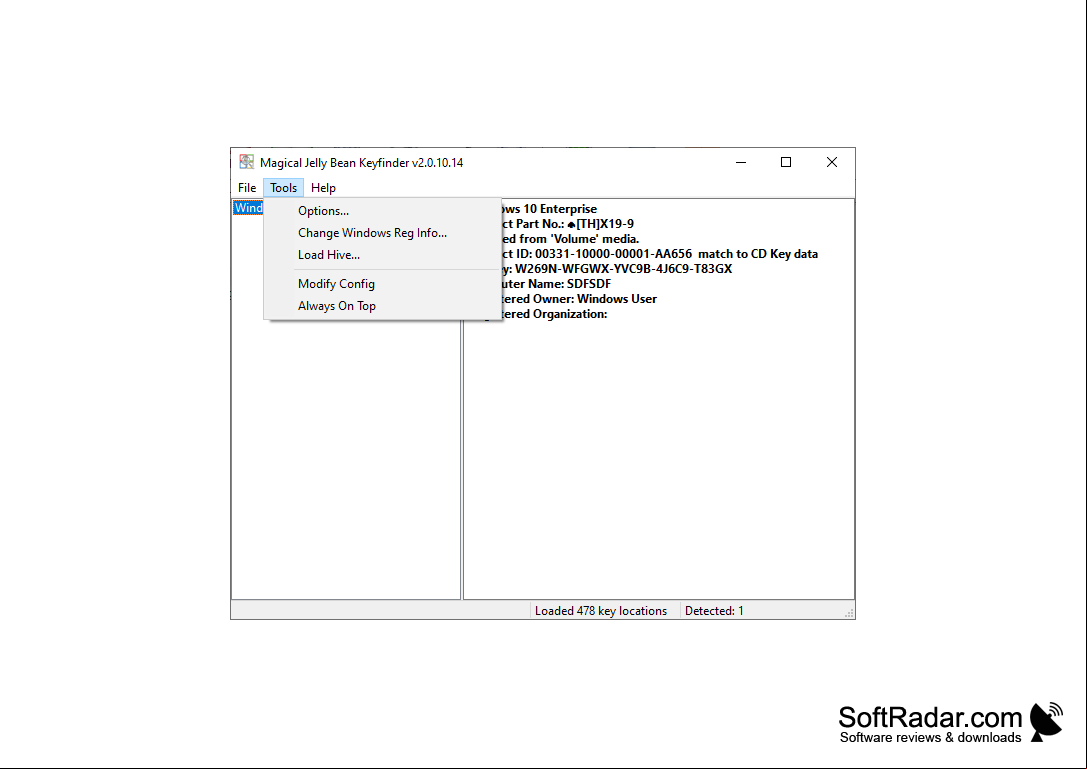Viewport: 1087px width, 769px height.
Task: Toggle Always On Top option
Action: coord(383,306)
